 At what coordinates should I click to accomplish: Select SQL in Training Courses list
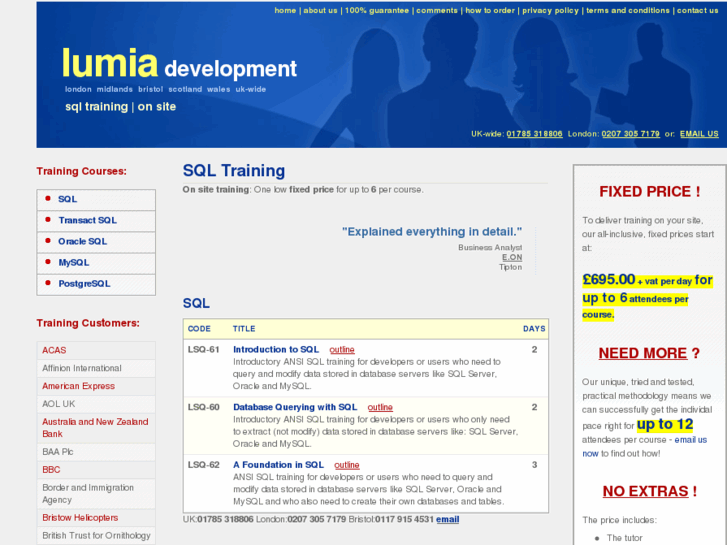click(x=68, y=199)
